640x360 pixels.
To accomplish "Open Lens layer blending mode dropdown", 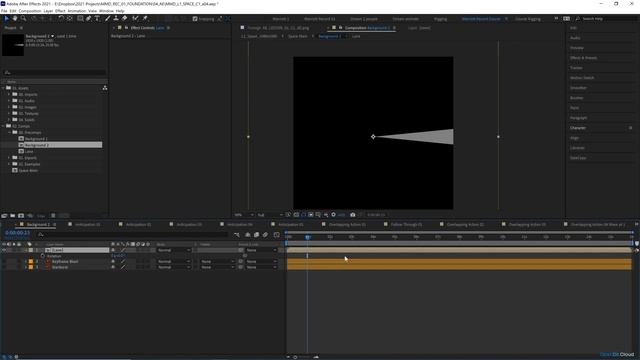I will click(x=173, y=250).
